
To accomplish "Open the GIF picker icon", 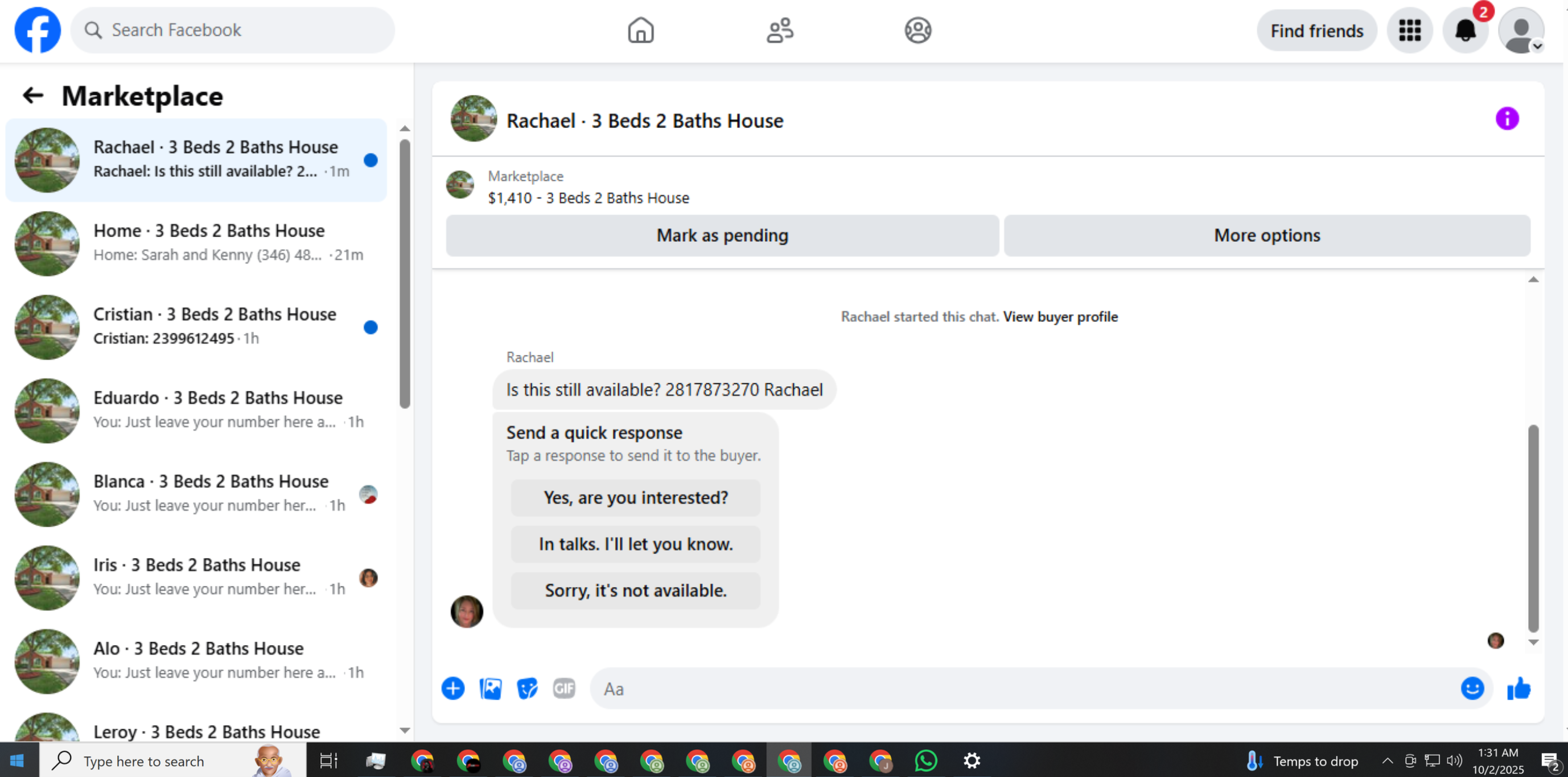I will coord(564,688).
